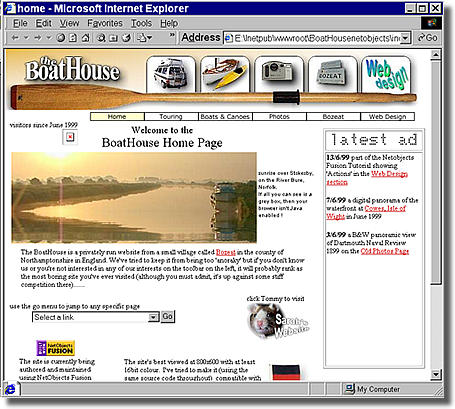Click the Web design graphic button
This screenshot has width=455, height=409.
click(x=387, y=74)
